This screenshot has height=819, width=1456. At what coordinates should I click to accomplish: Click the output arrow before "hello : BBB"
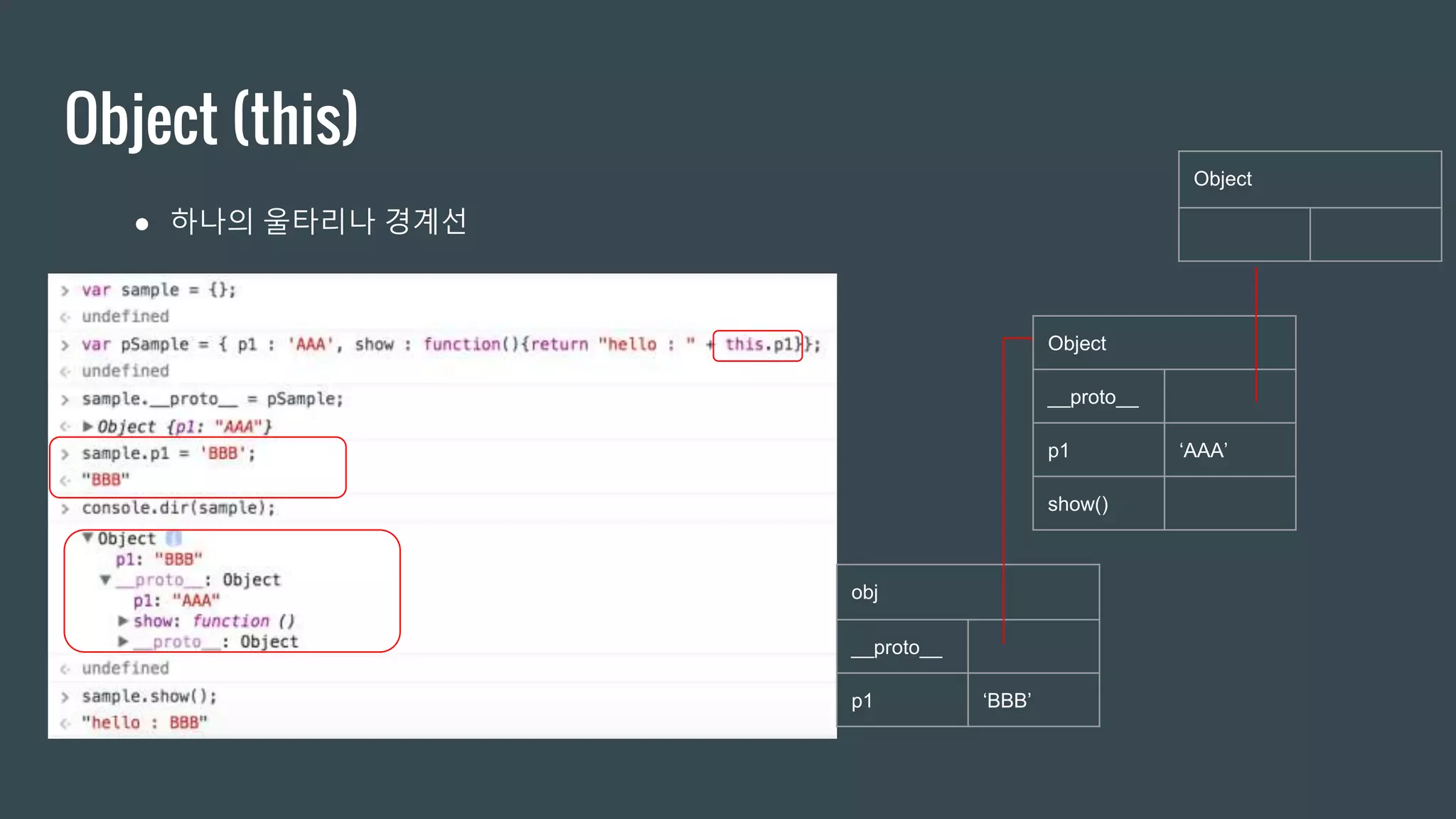[x=65, y=723]
